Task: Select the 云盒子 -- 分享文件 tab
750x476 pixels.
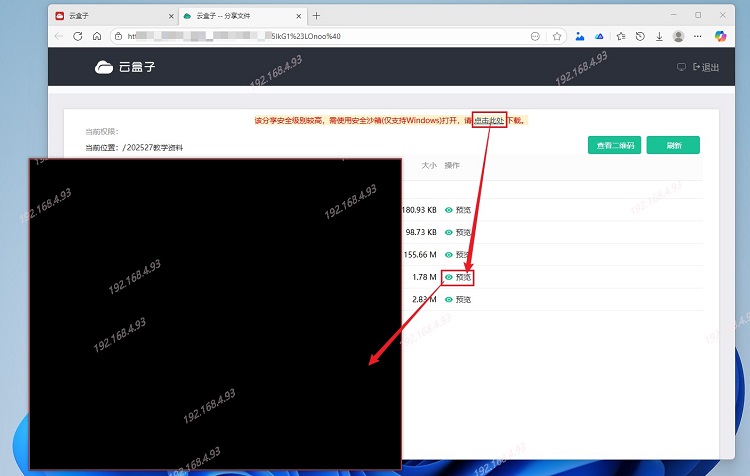Action: [x=242, y=16]
